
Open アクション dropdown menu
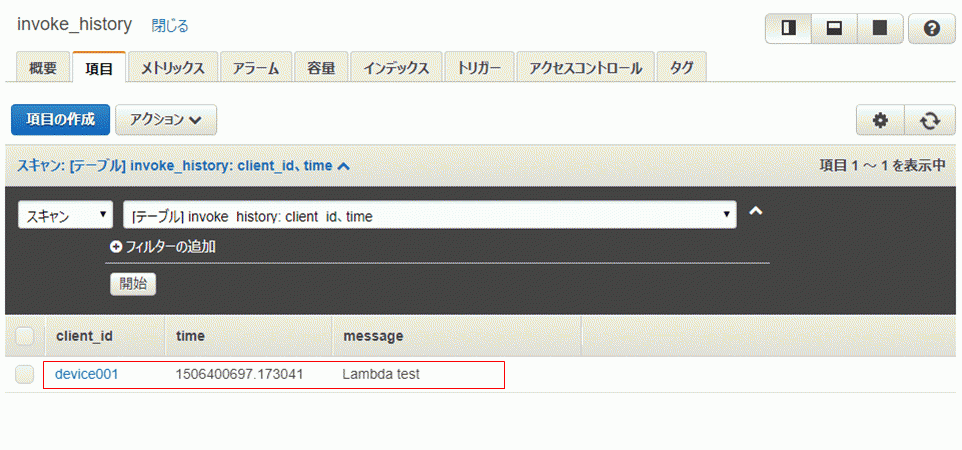tap(166, 120)
